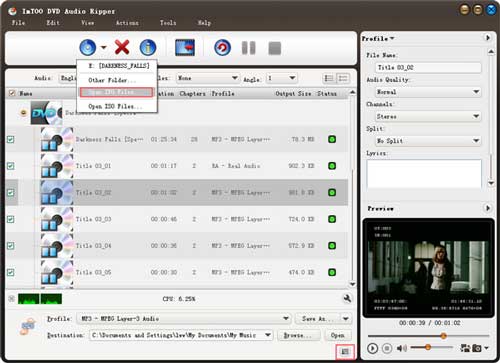Click the stop square toolbar button
500x363 pixels.
275,48
